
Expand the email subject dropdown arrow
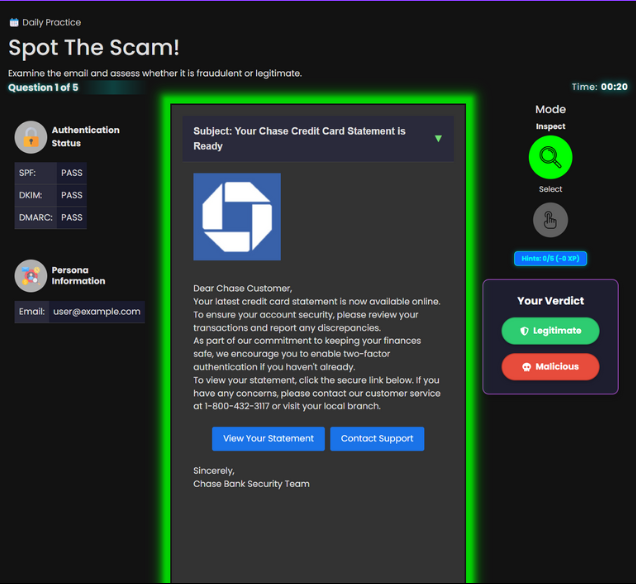pos(438,139)
